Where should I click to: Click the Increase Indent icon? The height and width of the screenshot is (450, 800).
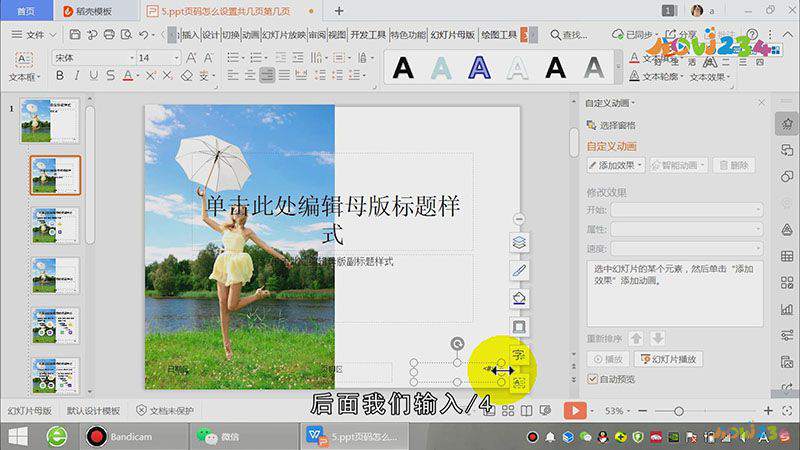tap(298, 58)
